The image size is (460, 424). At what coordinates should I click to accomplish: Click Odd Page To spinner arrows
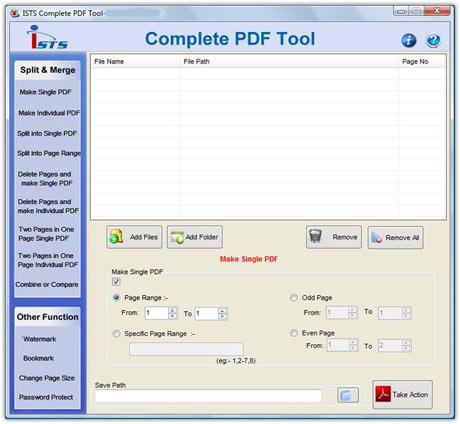(406, 313)
